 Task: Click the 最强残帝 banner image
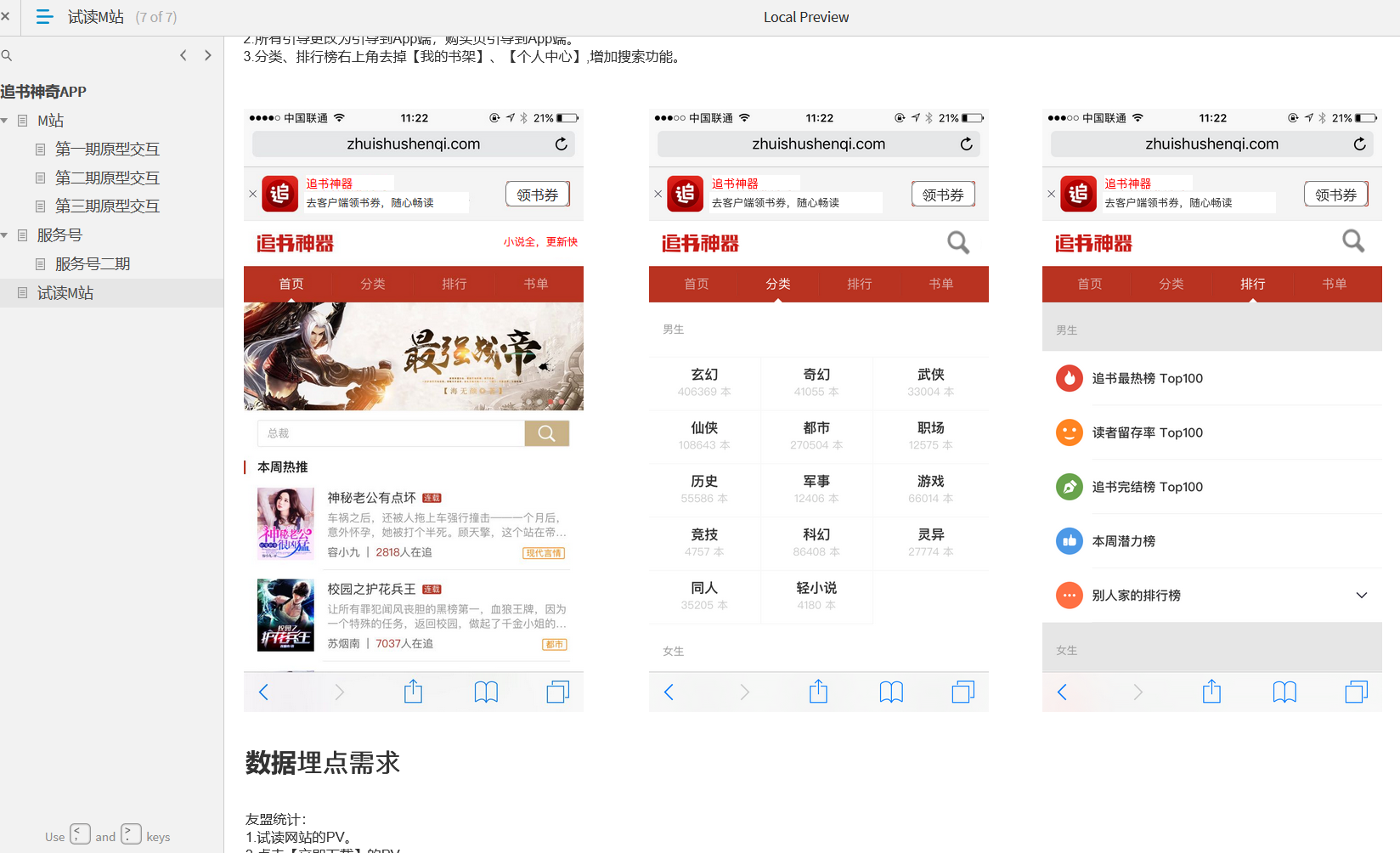pos(414,356)
